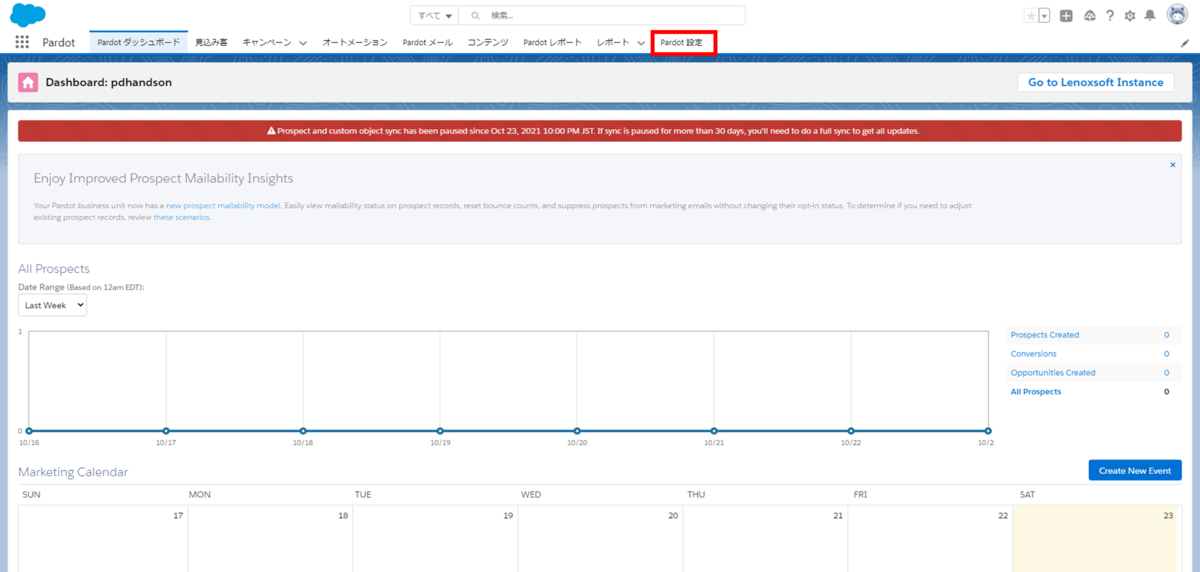This screenshot has width=1200, height=572.
Task: Click the Dashboard: pdhandson title
Action: (109, 82)
